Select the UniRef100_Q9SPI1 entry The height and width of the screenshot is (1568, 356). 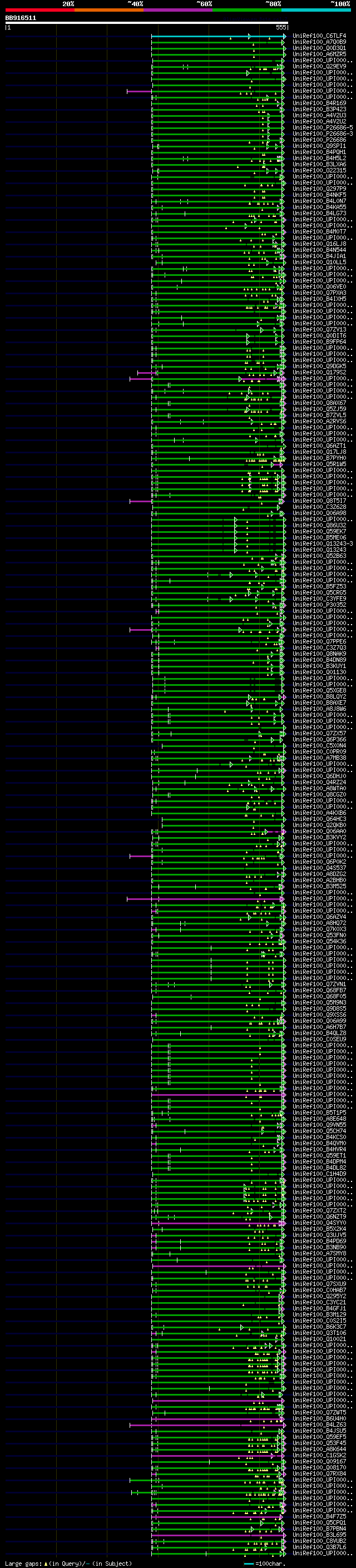click(319, 146)
